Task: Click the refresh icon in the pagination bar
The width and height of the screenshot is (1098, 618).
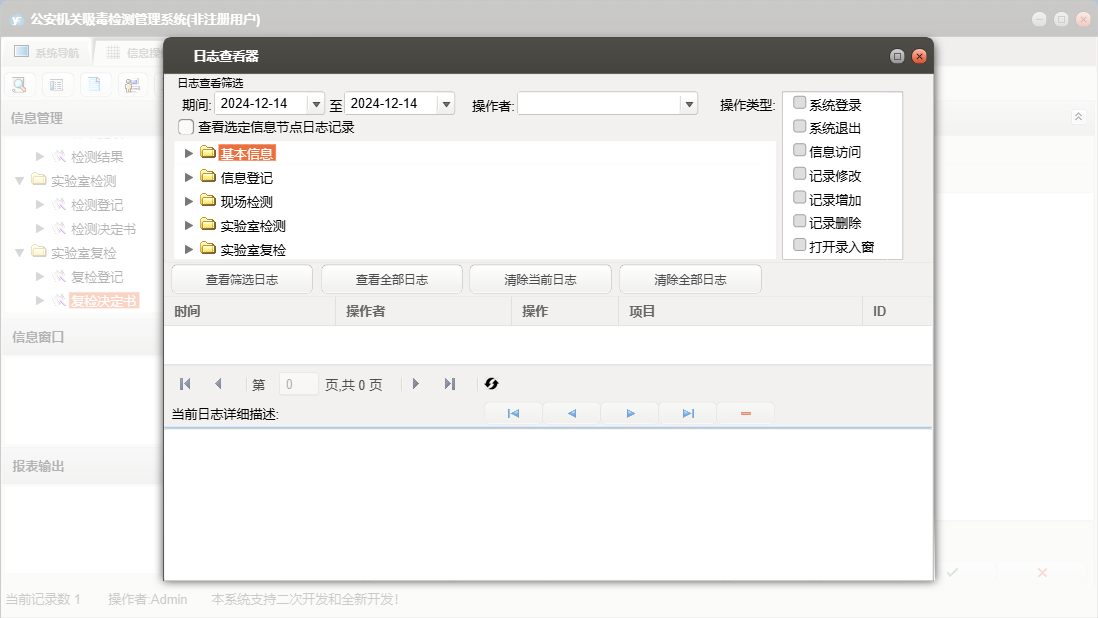Action: [491, 384]
